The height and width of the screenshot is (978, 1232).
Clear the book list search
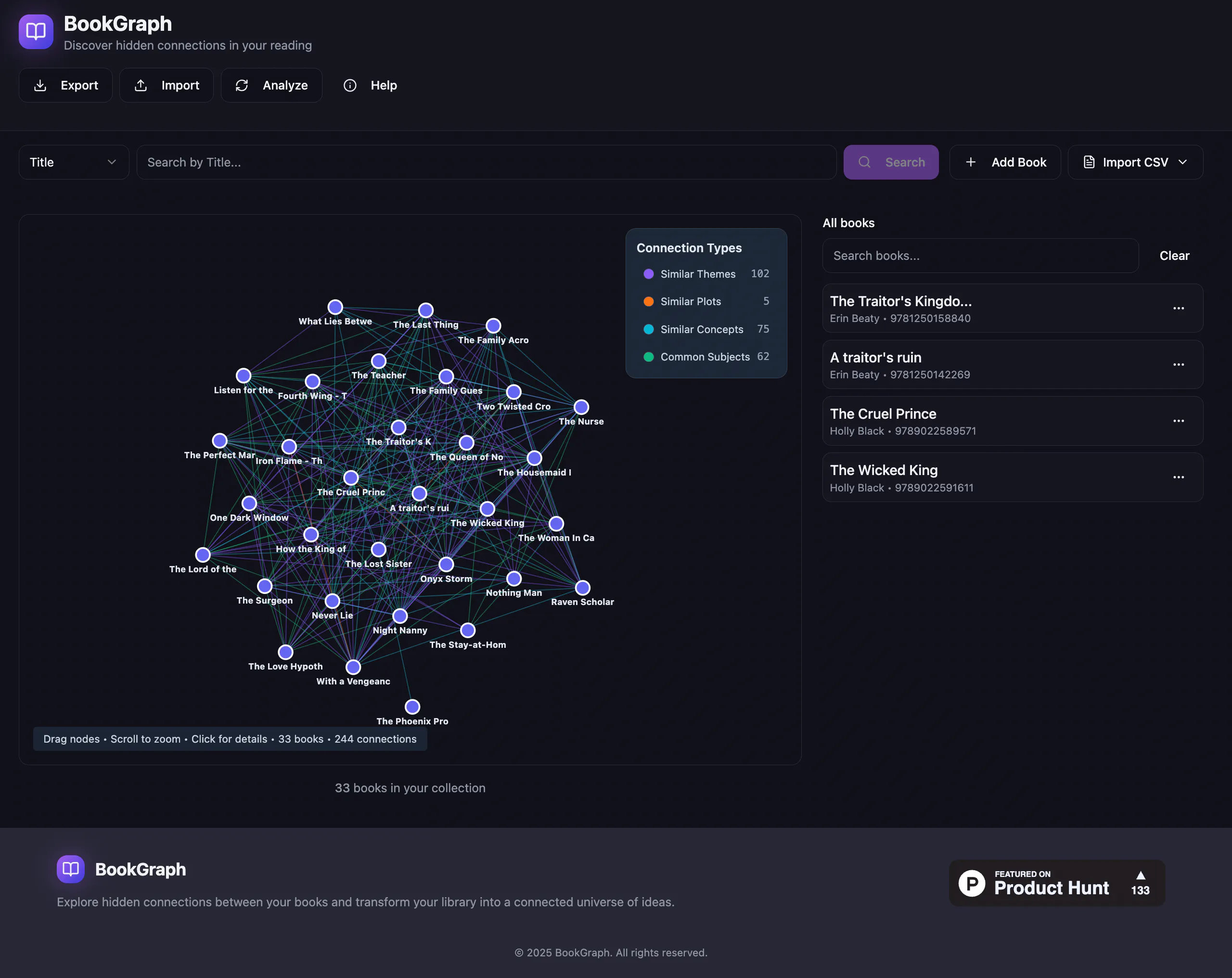(1174, 256)
